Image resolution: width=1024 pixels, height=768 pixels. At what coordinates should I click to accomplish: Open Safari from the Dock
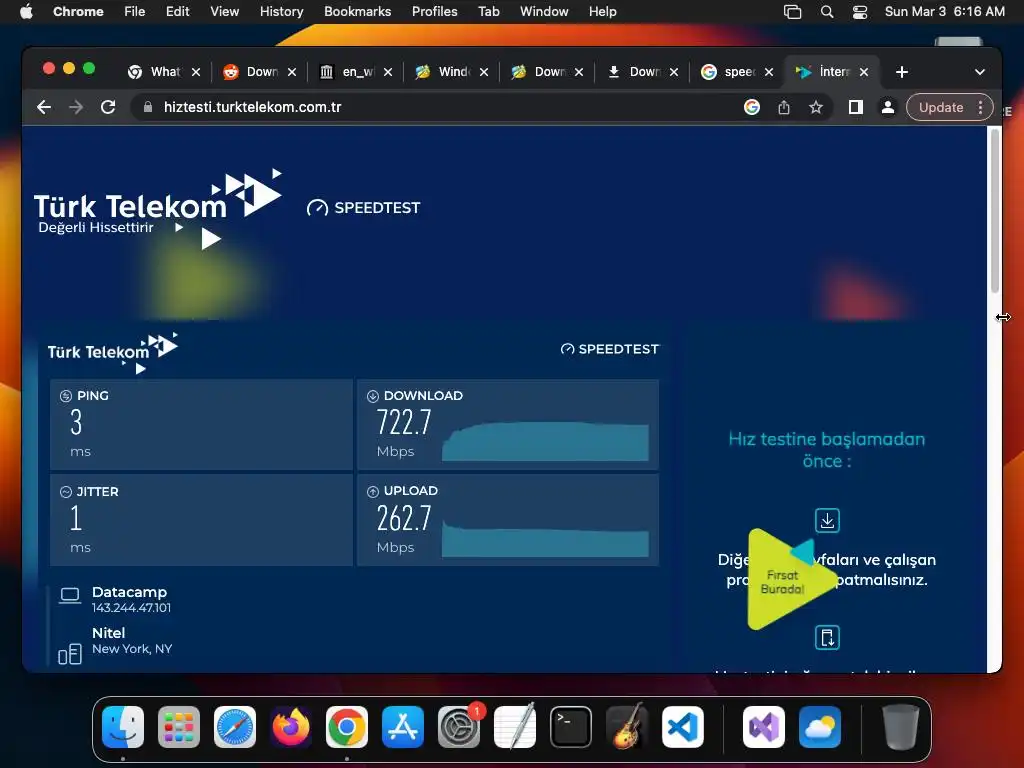tap(235, 727)
